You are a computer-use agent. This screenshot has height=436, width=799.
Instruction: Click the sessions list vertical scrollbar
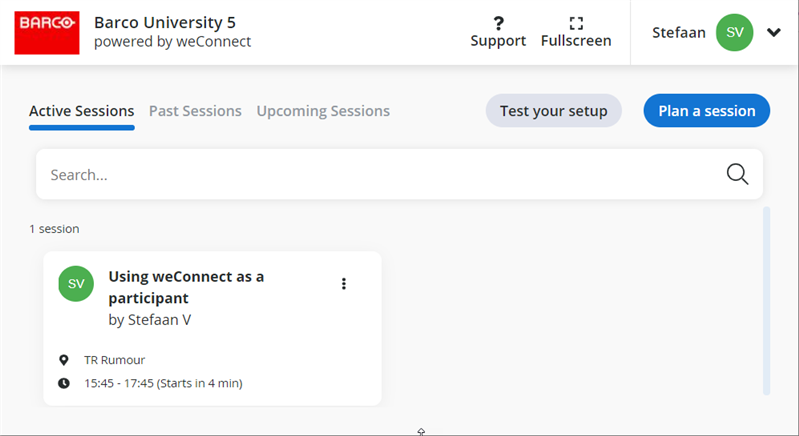[x=766, y=300]
